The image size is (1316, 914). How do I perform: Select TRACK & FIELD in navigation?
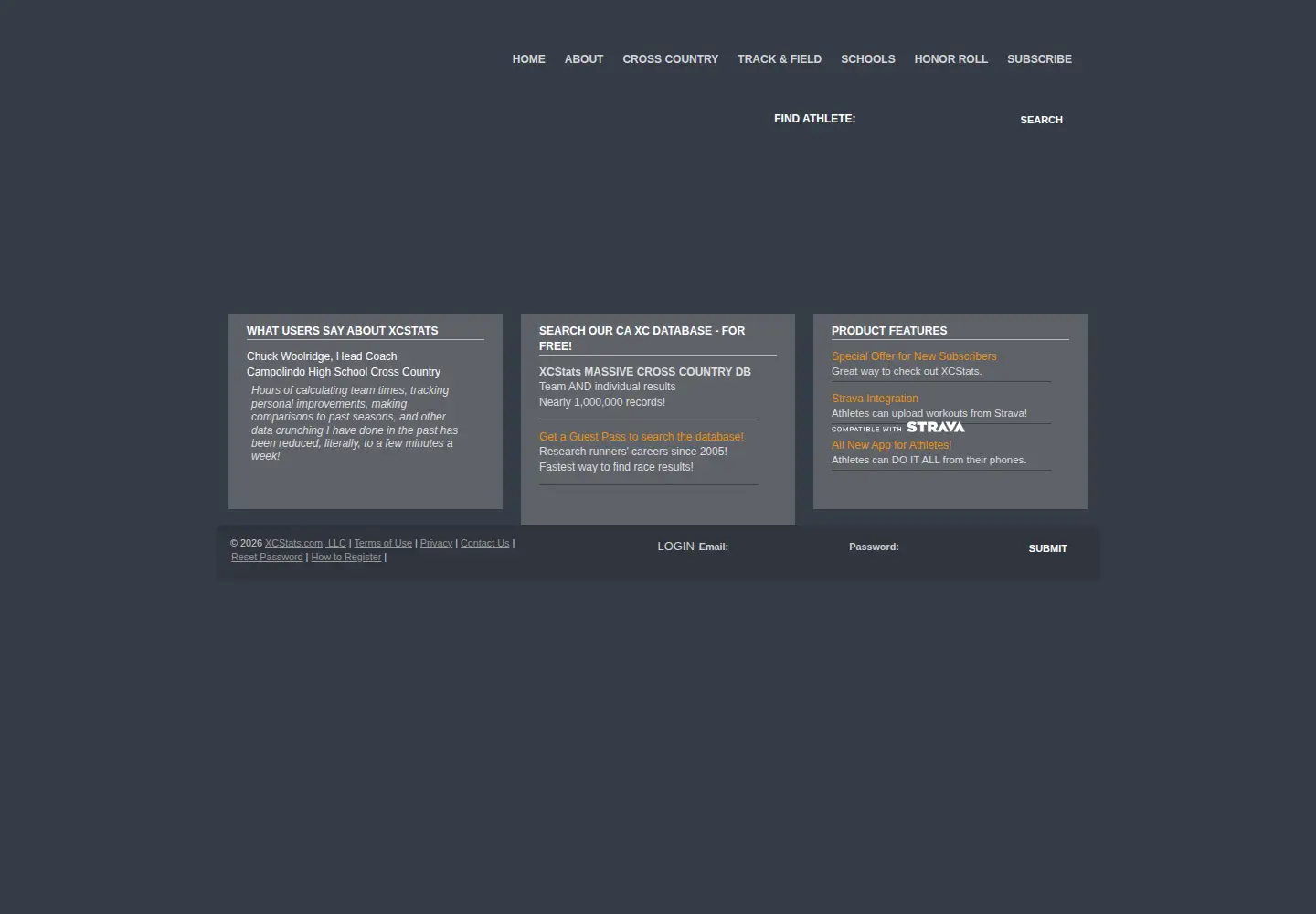coord(780,59)
